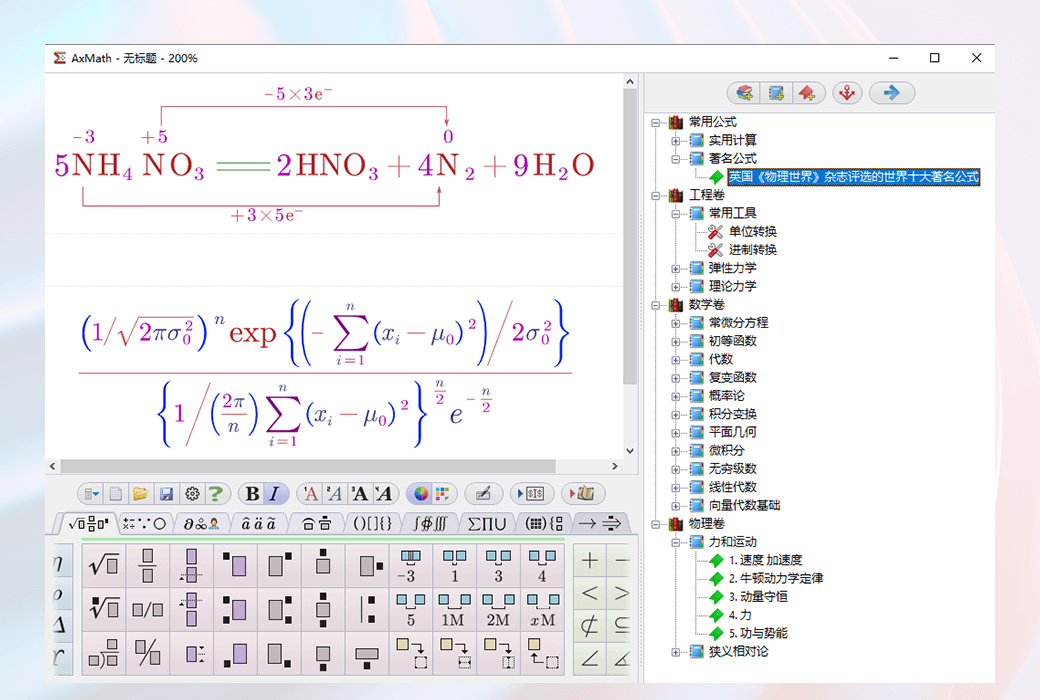The width and height of the screenshot is (1040, 700).
Task: Open a file with the folder icon
Action: coord(138,493)
